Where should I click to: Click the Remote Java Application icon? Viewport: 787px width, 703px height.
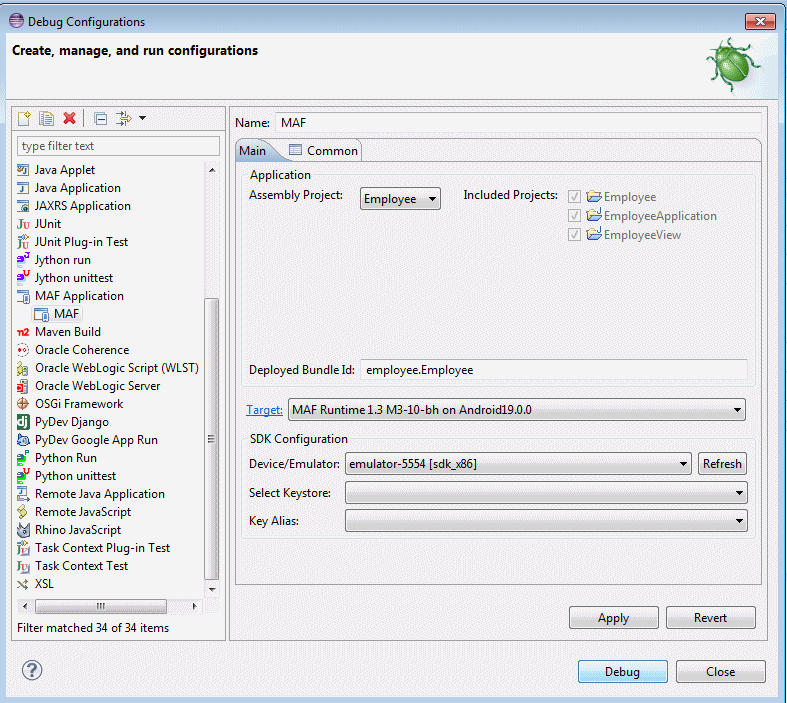[x=23, y=494]
